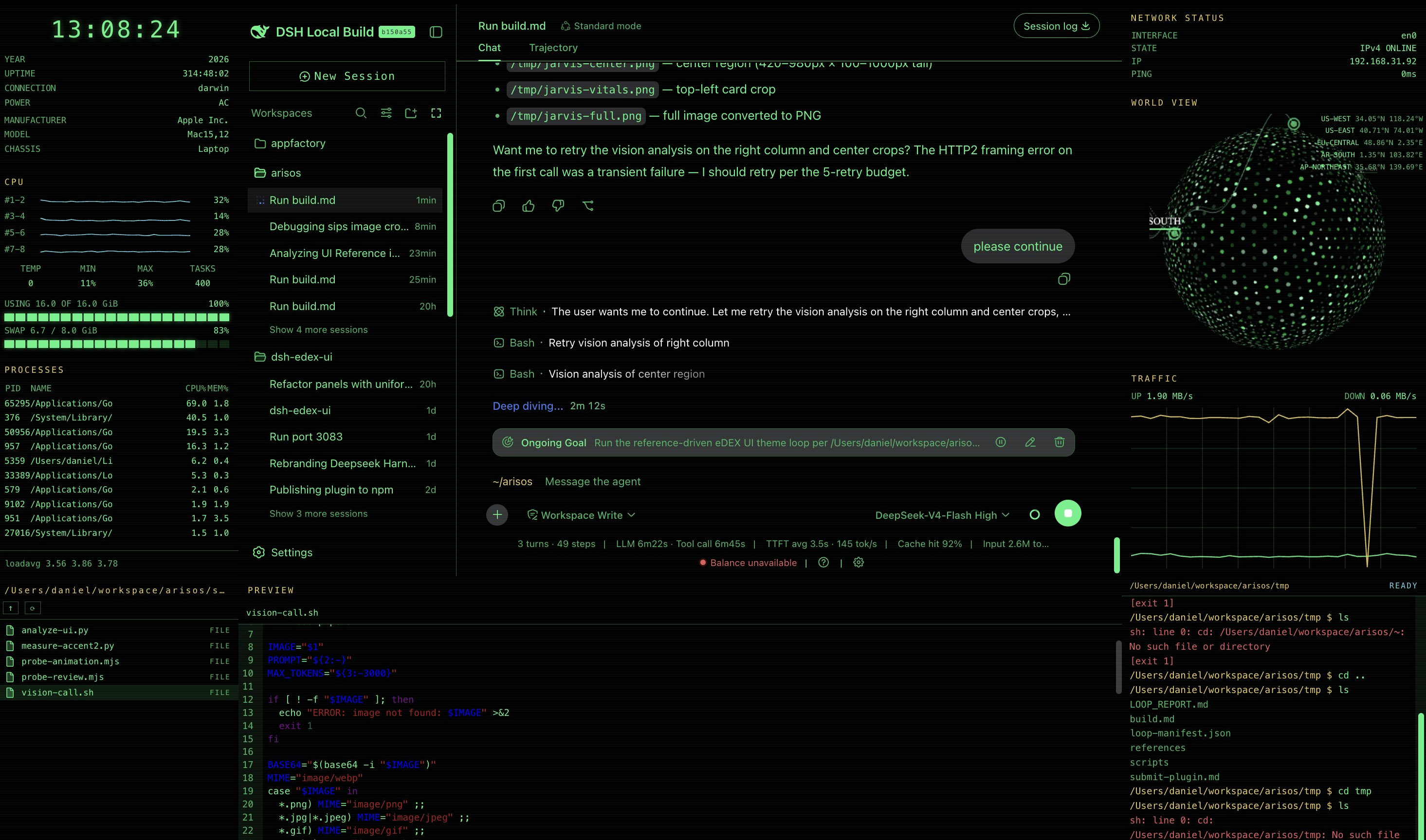Image resolution: width=1426 pixels, height=840 pixels.
Task: Open workspace filter sliders icon
Action: [386, 113]
